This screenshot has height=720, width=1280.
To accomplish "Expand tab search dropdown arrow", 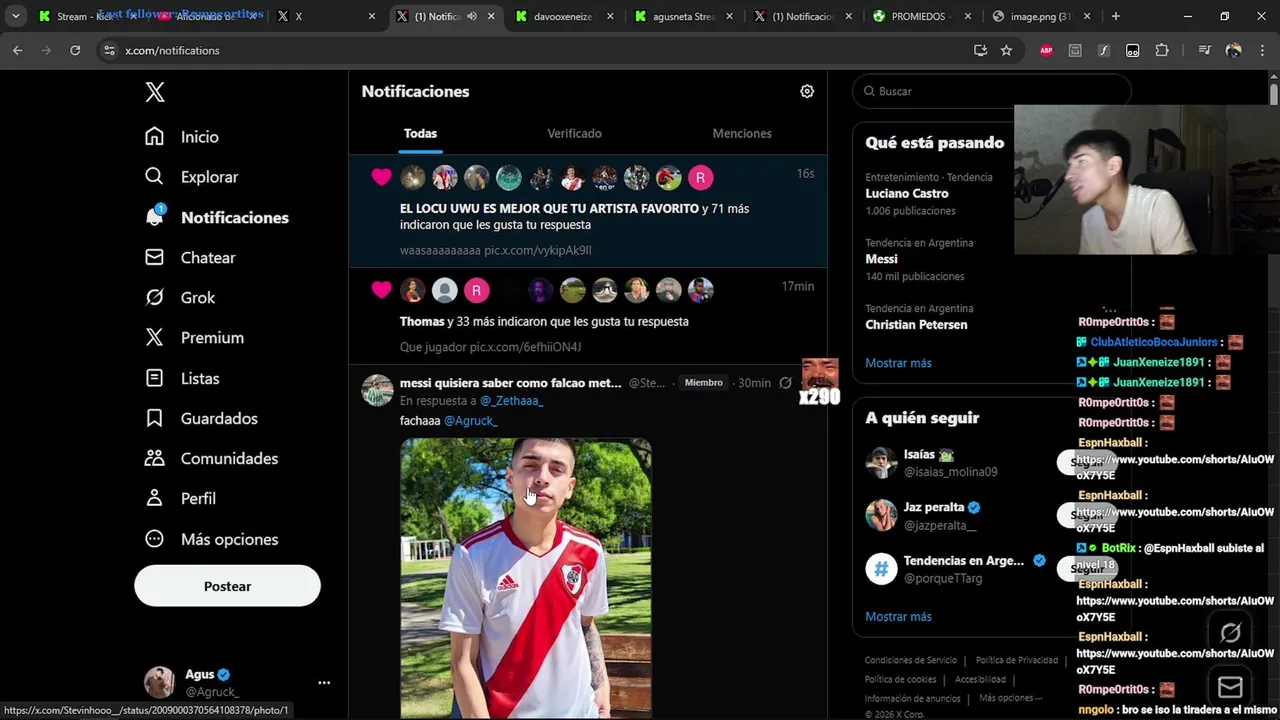I will tap(15, 16).
